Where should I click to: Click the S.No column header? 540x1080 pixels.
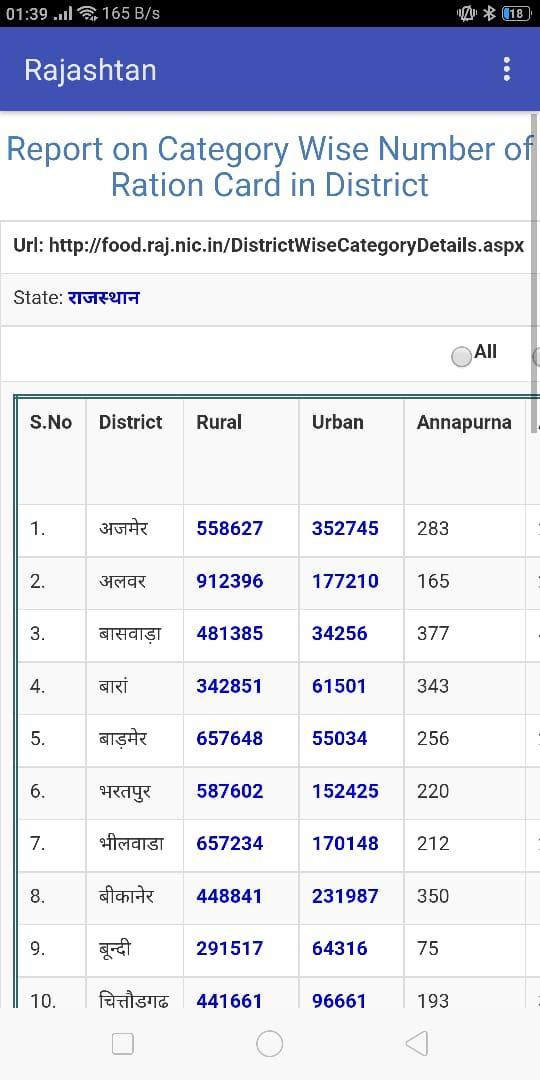51,422
